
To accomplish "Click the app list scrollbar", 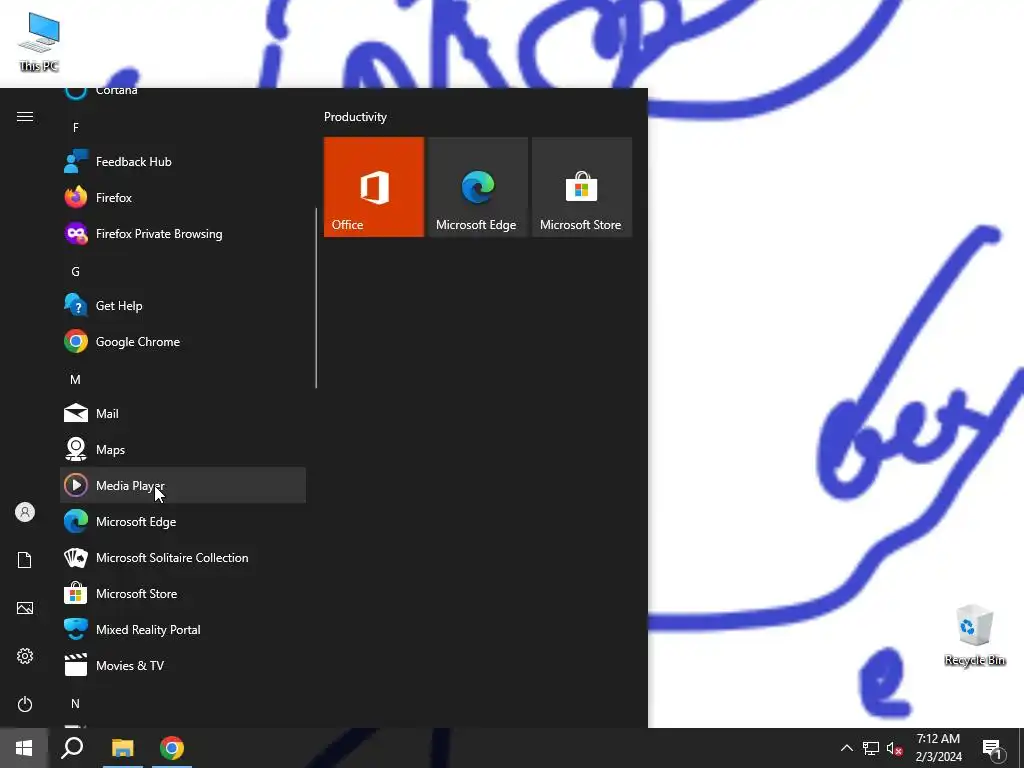I will click(316, 298).
